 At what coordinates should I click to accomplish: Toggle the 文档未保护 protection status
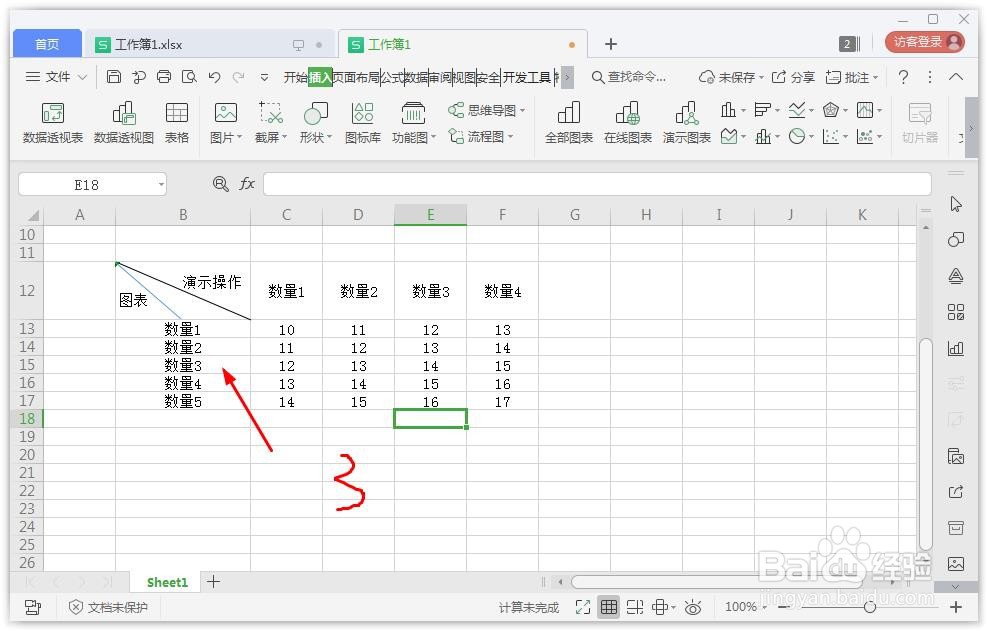click(x=107, y=607)
